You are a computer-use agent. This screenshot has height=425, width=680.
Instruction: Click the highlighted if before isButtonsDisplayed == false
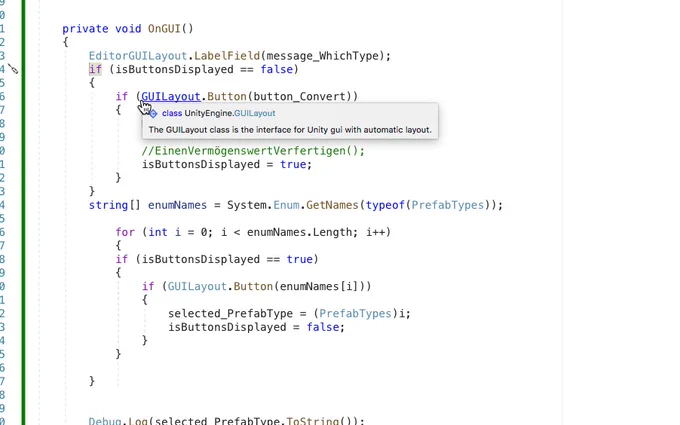click(x=95, y=69)
